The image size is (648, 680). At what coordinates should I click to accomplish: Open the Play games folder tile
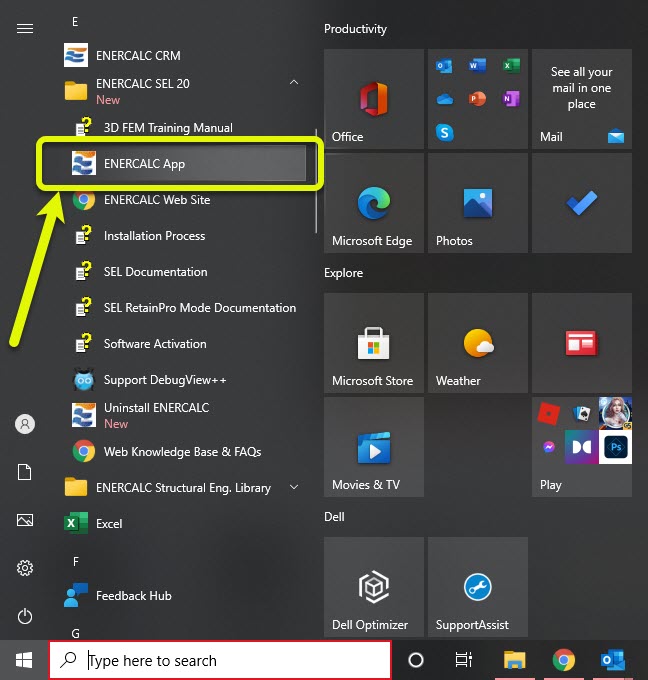point(582,447)
